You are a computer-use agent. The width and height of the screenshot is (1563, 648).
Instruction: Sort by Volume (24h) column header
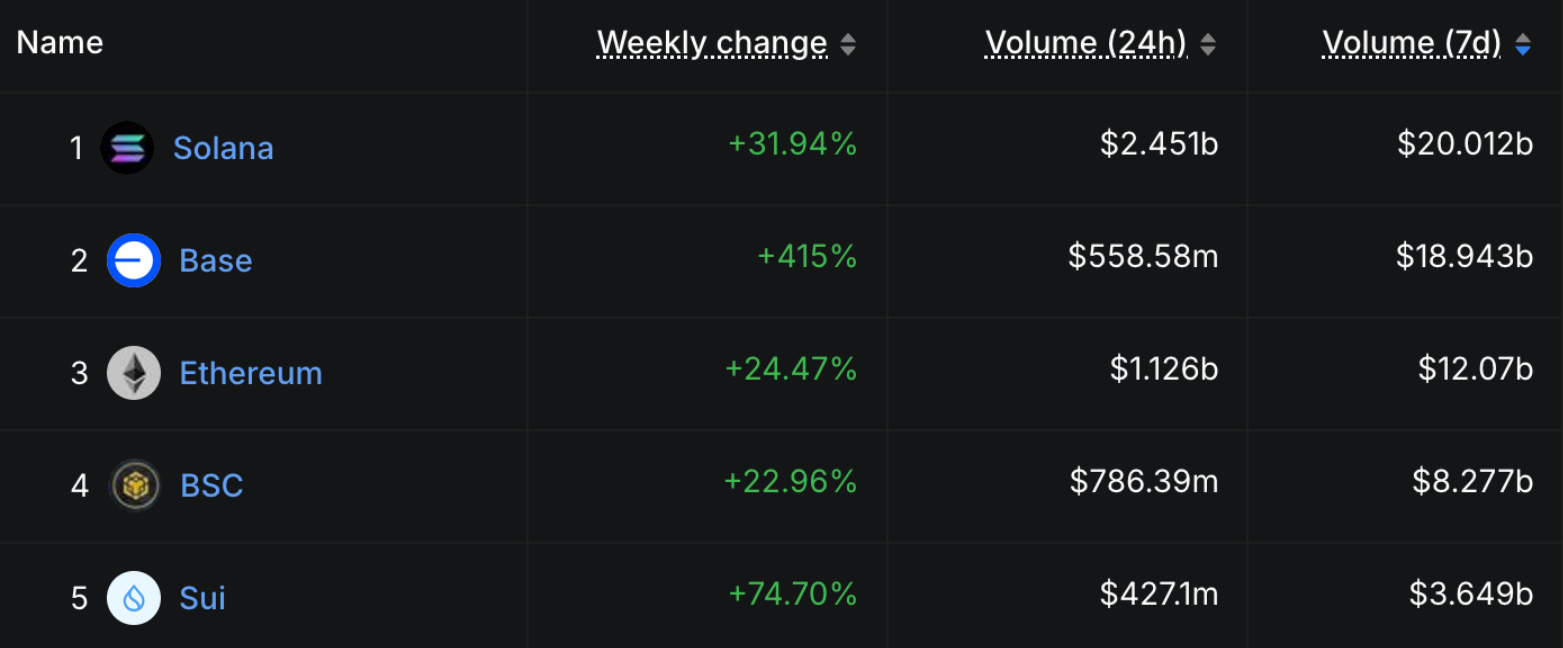tap(1086, 43)
